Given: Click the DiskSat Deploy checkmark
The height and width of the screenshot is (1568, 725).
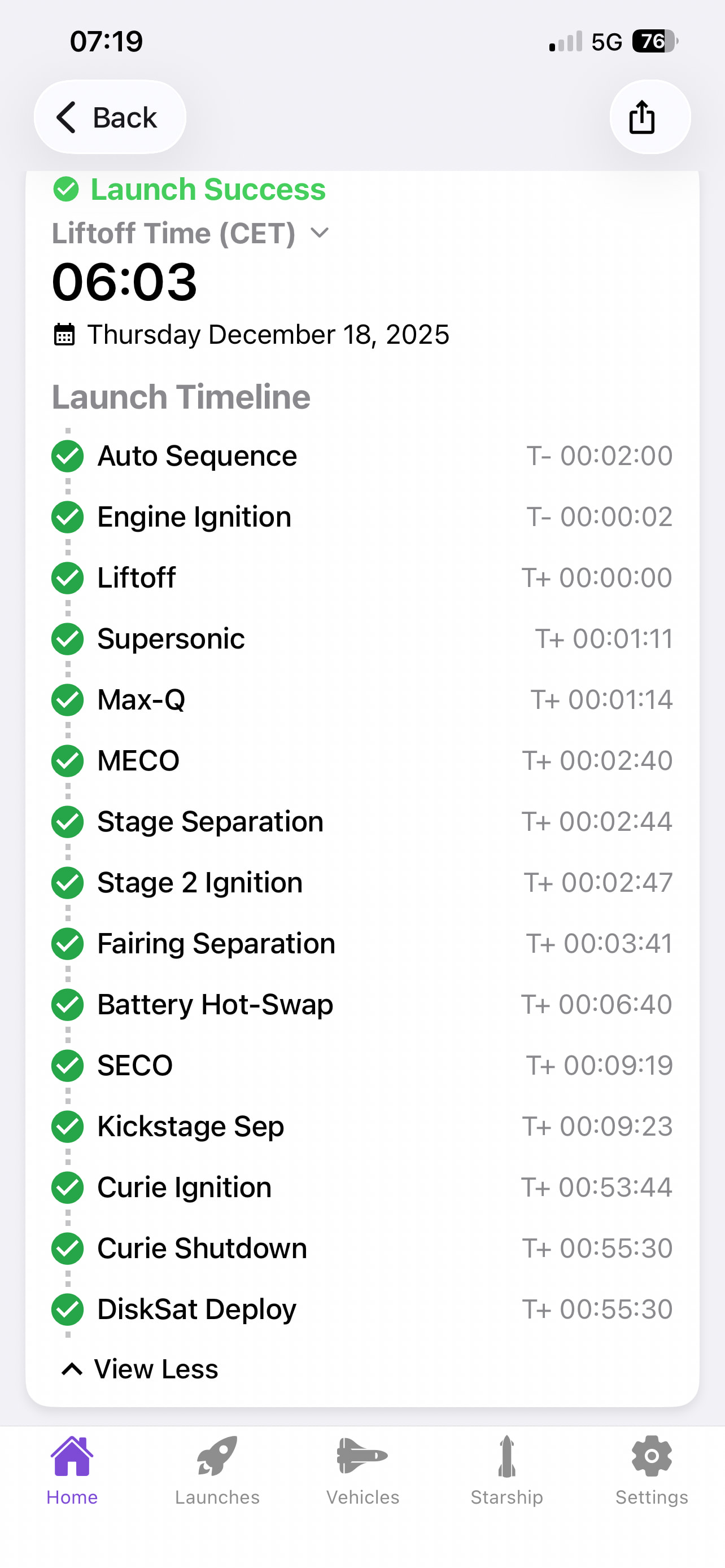Looking at the screenshot, I should coord(68,1309).
